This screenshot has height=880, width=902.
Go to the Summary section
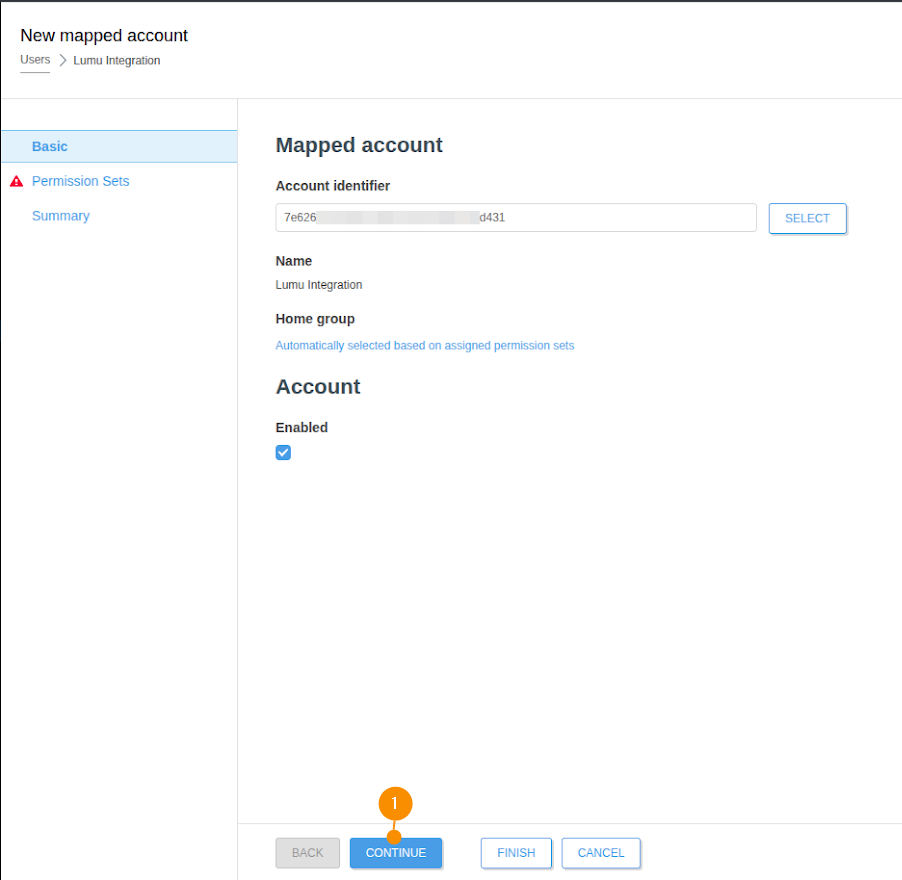pyautogui.click(x=60, y=216)
